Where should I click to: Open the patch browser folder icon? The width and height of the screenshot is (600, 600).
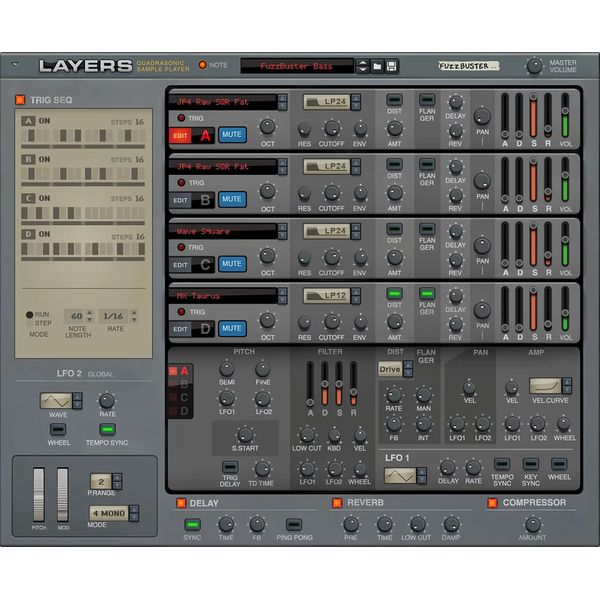click(377, 66)
